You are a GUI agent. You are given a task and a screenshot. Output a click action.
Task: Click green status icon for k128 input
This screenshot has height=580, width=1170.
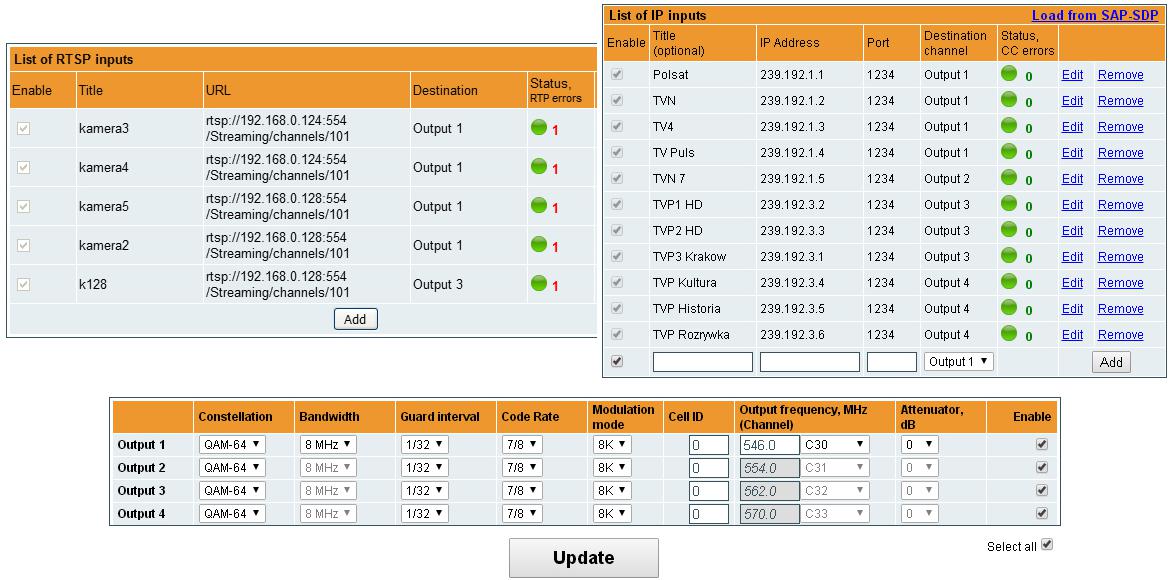539,283
